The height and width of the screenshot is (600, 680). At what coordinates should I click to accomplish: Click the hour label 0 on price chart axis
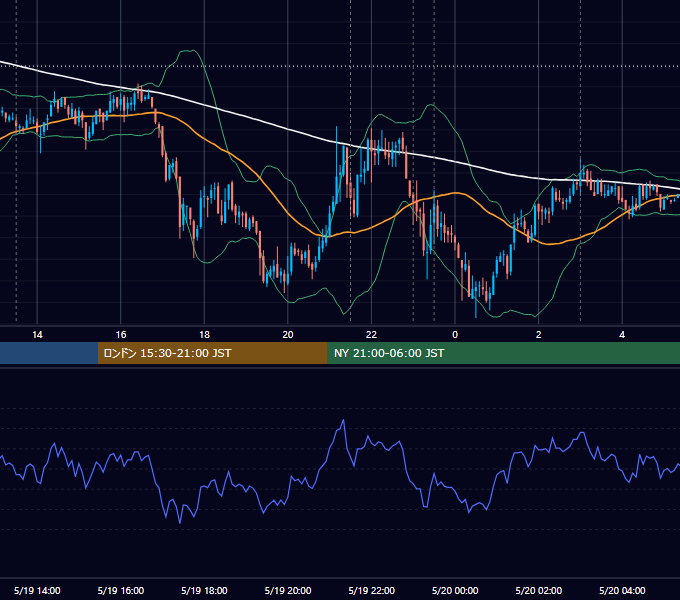pyautogui.click(x=455, y=335)
